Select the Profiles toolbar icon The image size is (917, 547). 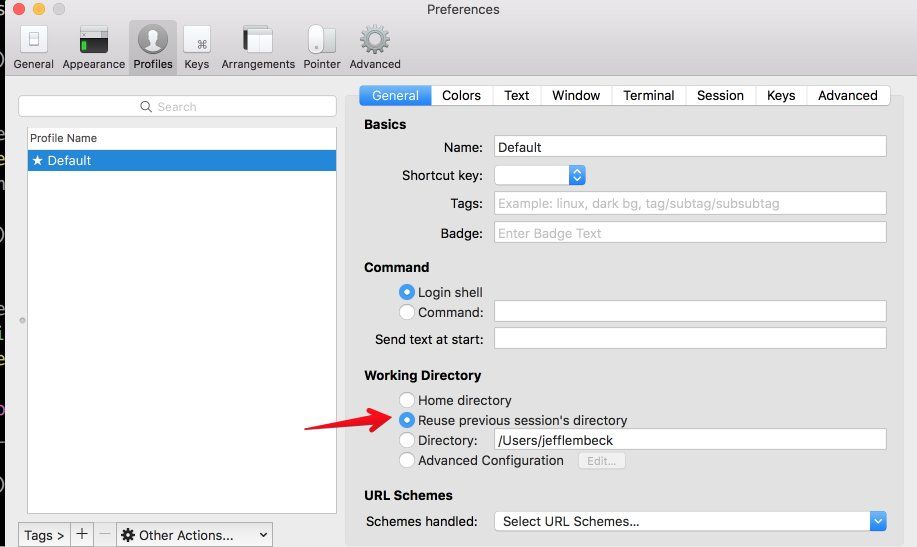point(153,41)
